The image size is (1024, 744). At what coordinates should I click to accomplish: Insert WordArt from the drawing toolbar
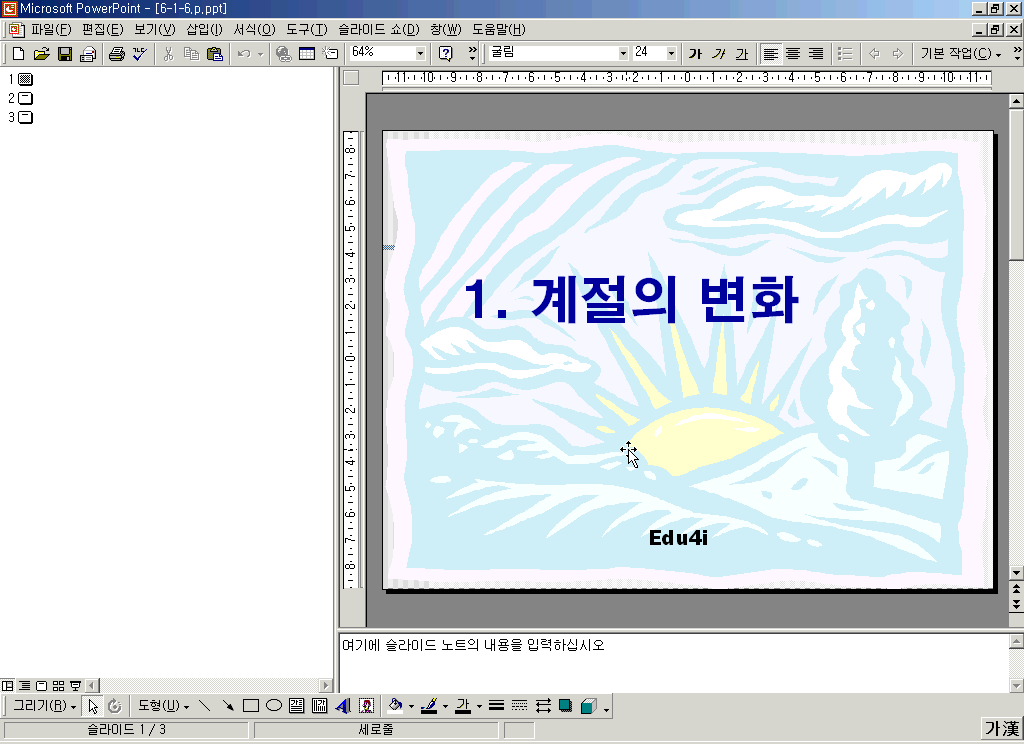343,706
